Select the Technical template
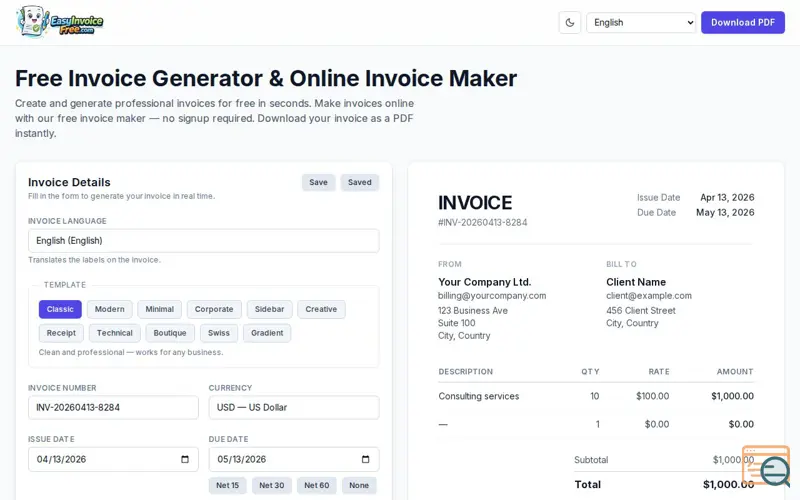 [x=115, y=333]
